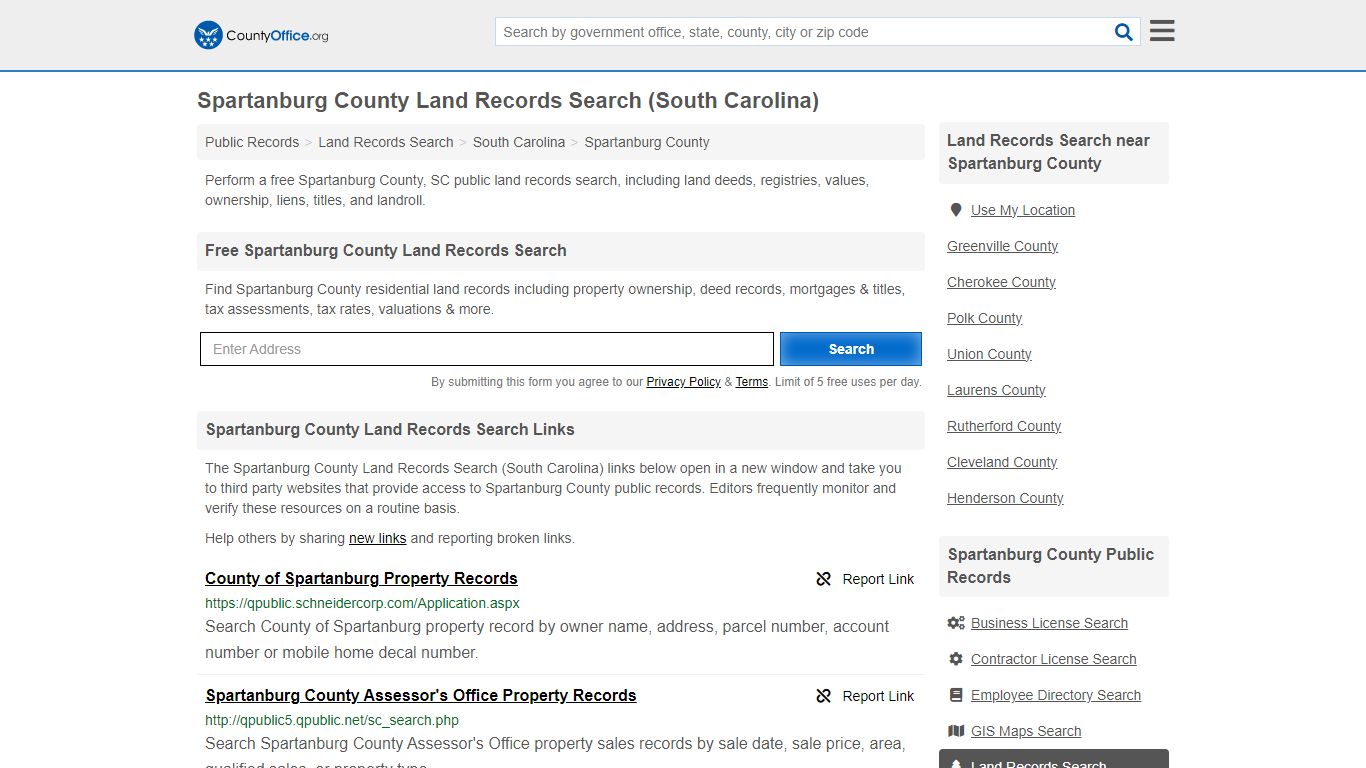Click the book icon next to Employee Directory Search
The width and height of the screenshot is (1366, 768).
[956, 695]
